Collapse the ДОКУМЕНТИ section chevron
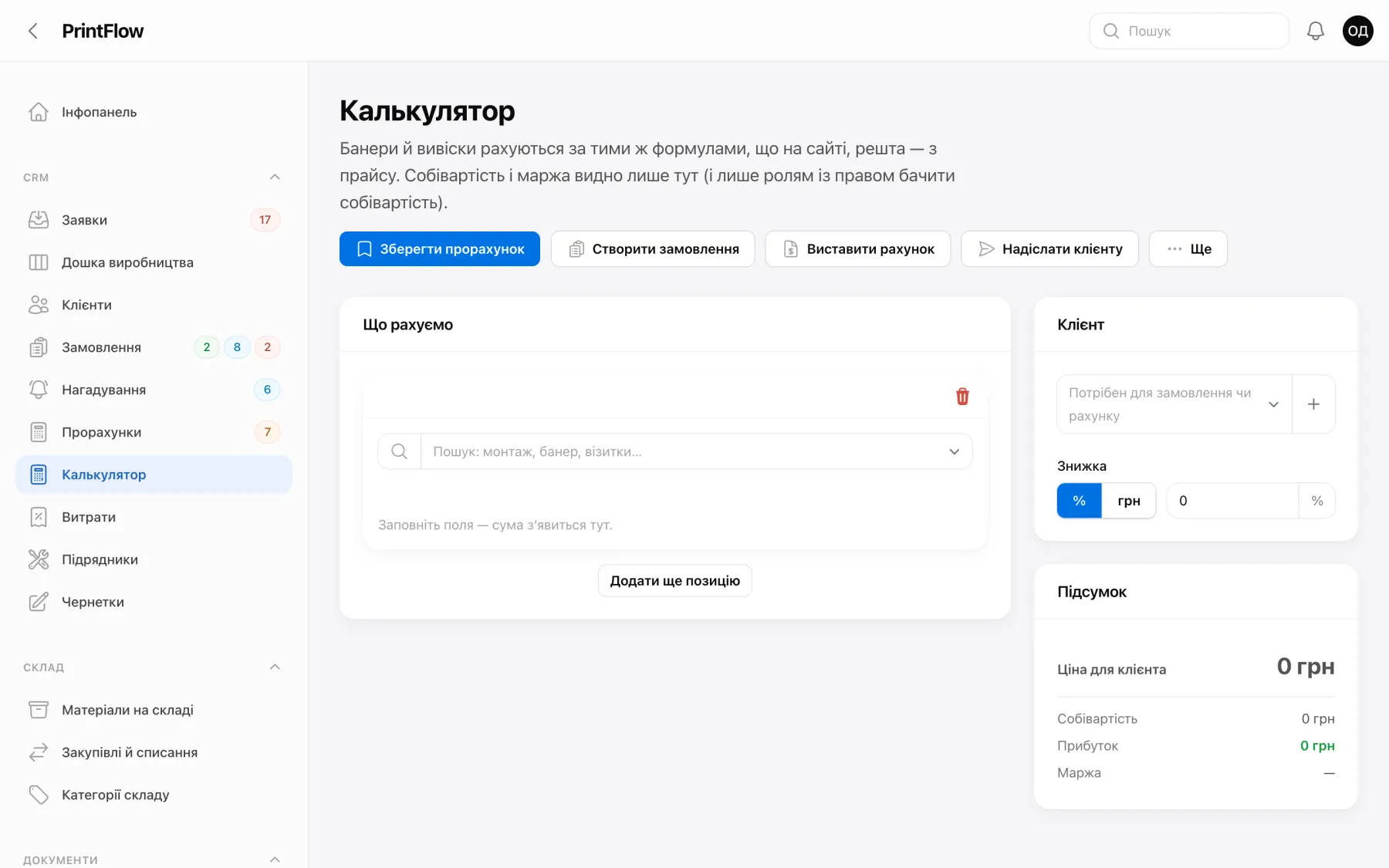1389x868 pixels. coord(275,860)
